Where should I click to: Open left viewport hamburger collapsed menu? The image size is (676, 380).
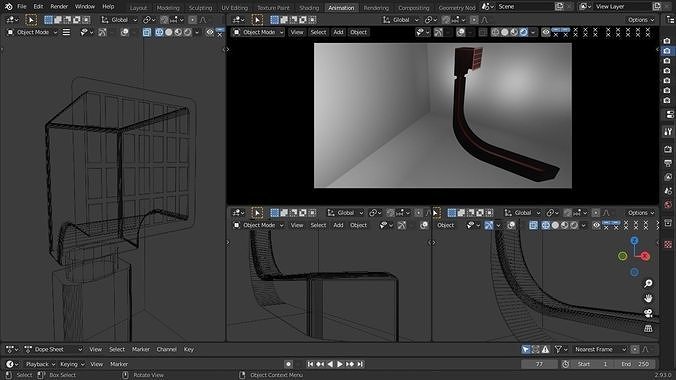click(x=66, y=32)
